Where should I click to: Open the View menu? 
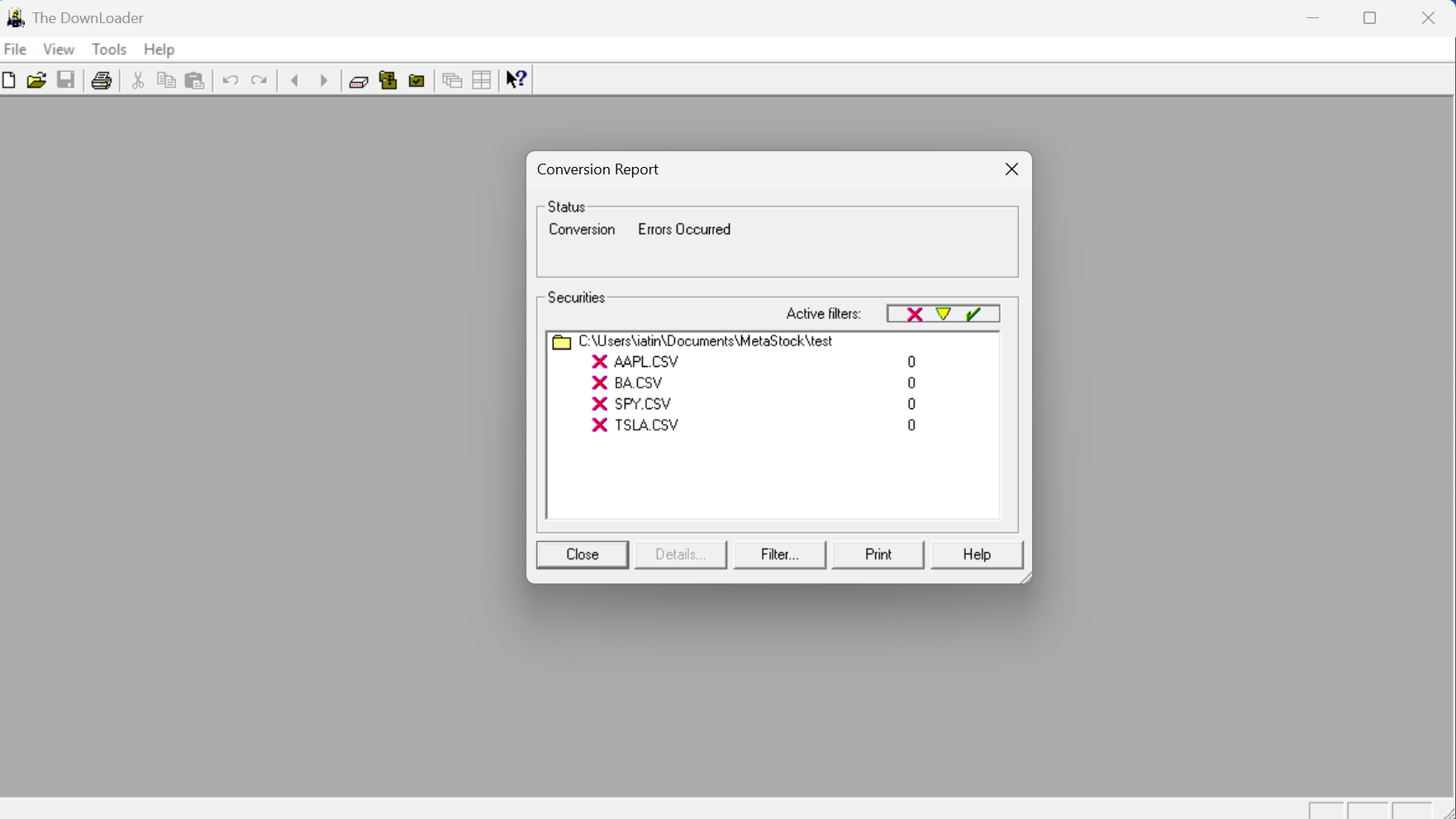pyautogui.click(x=59, y=50)
